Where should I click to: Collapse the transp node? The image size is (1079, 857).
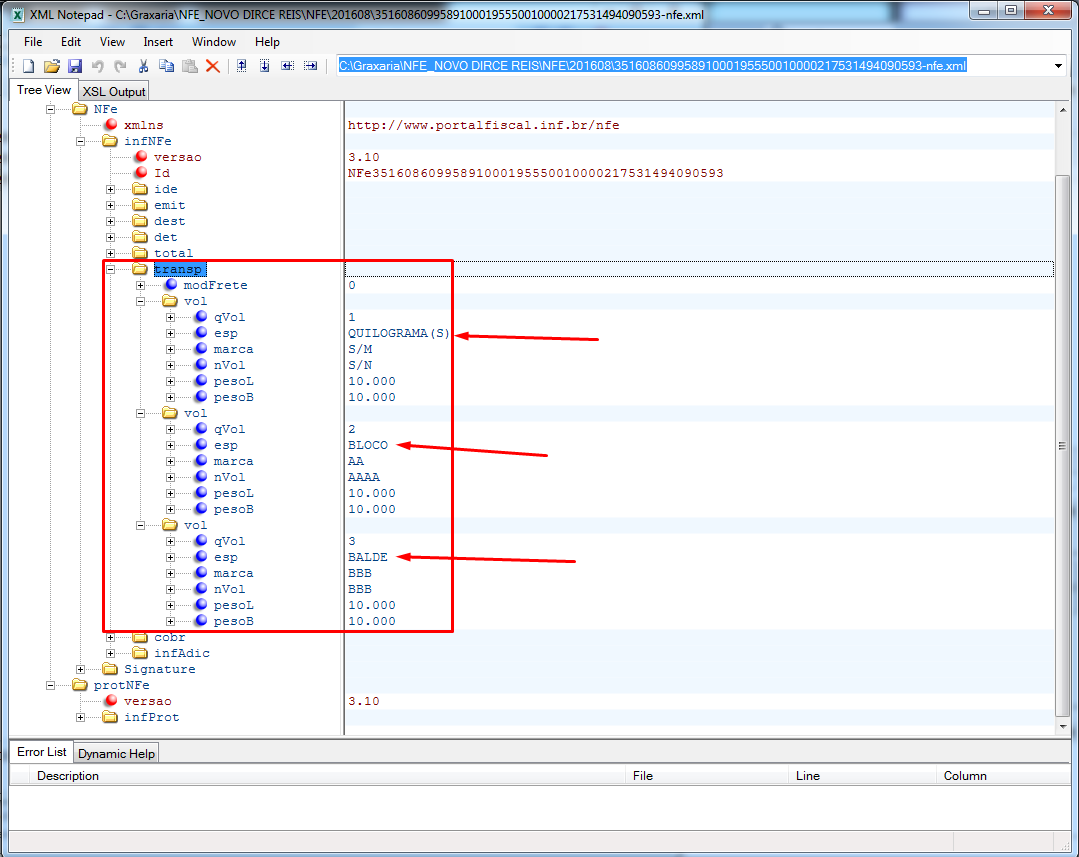click(110, 269)
